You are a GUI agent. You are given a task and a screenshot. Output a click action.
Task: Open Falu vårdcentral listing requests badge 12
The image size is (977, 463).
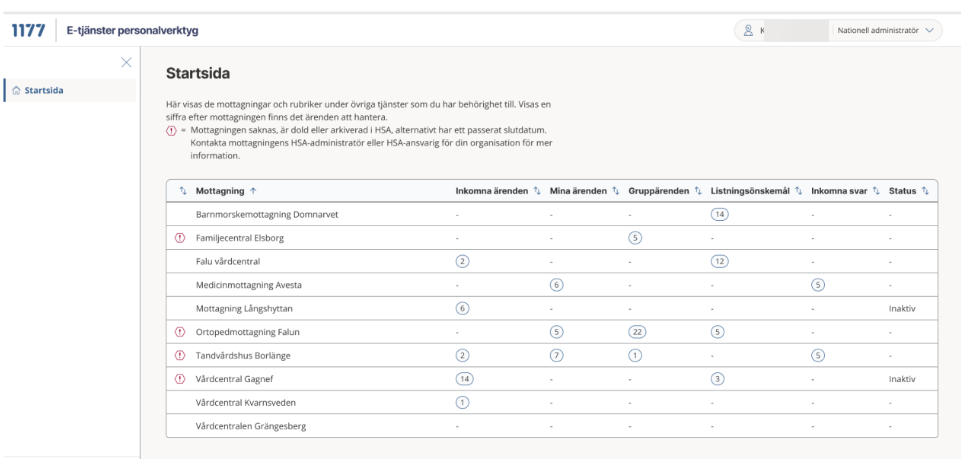[x=718, y=261]
